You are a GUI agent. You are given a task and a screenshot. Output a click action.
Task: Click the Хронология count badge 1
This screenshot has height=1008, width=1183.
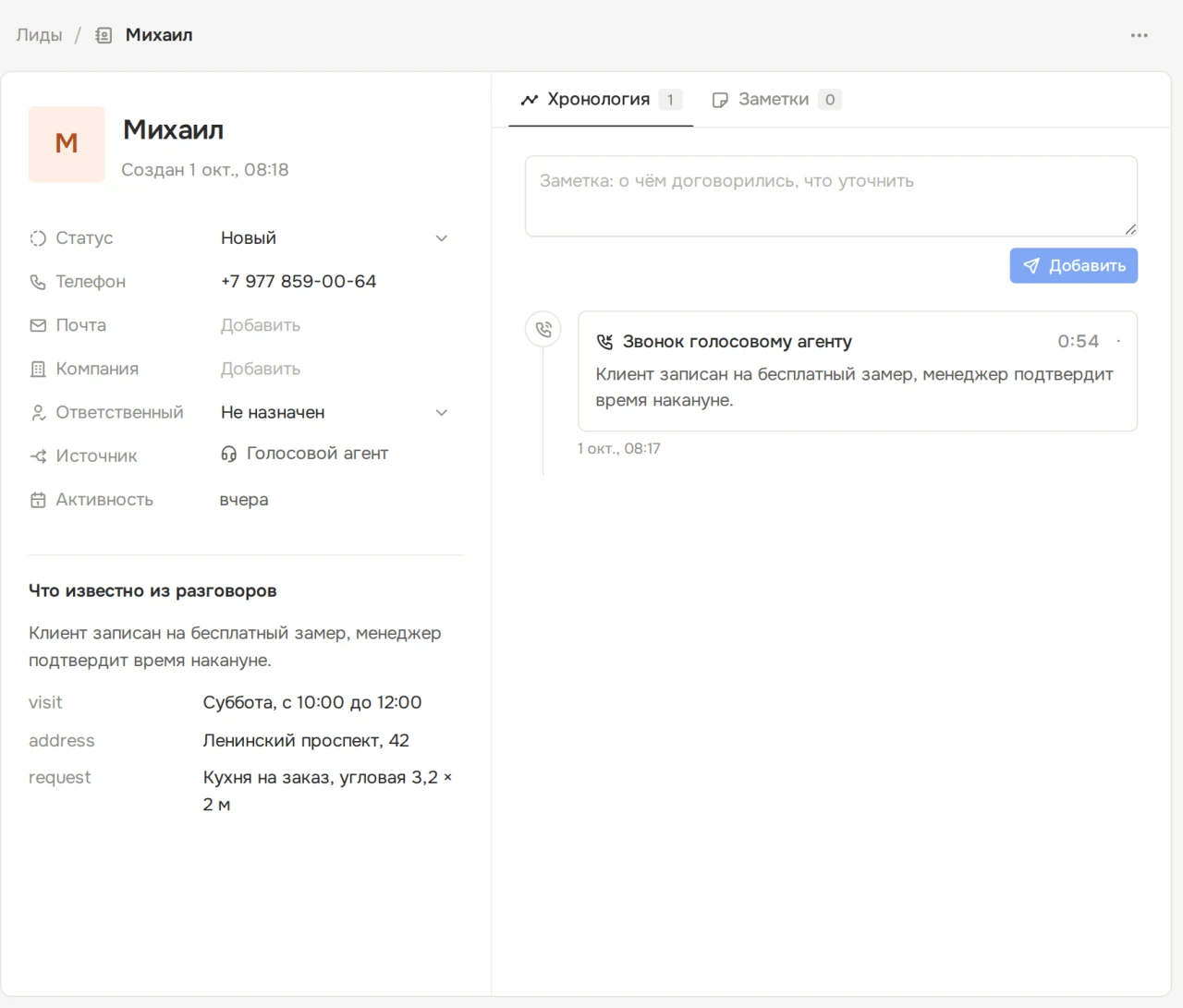coord(670,100)
